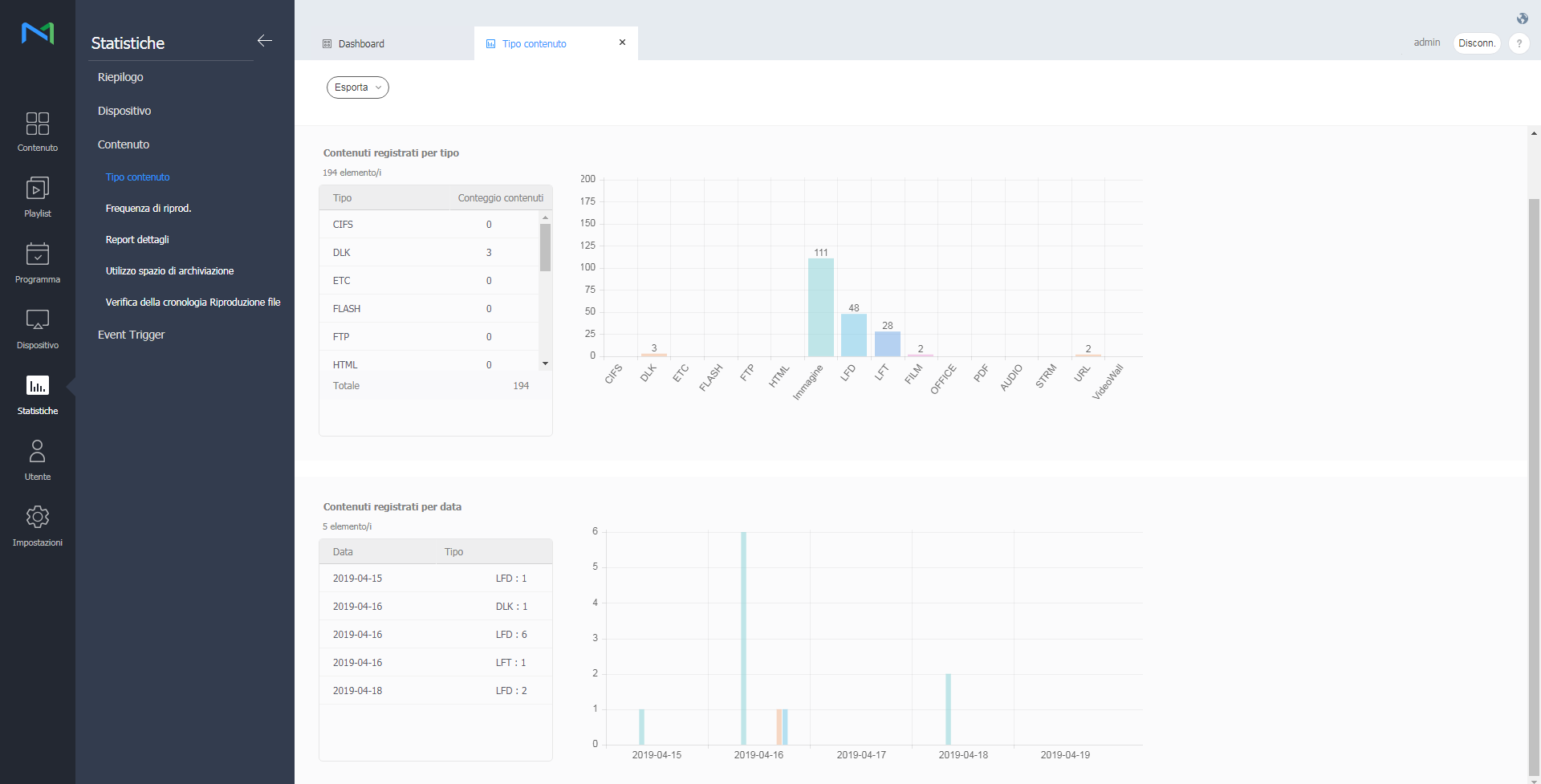The image size is (1541, 784).
Task: Open the Esporta dropdown
Action: [357, 87]
